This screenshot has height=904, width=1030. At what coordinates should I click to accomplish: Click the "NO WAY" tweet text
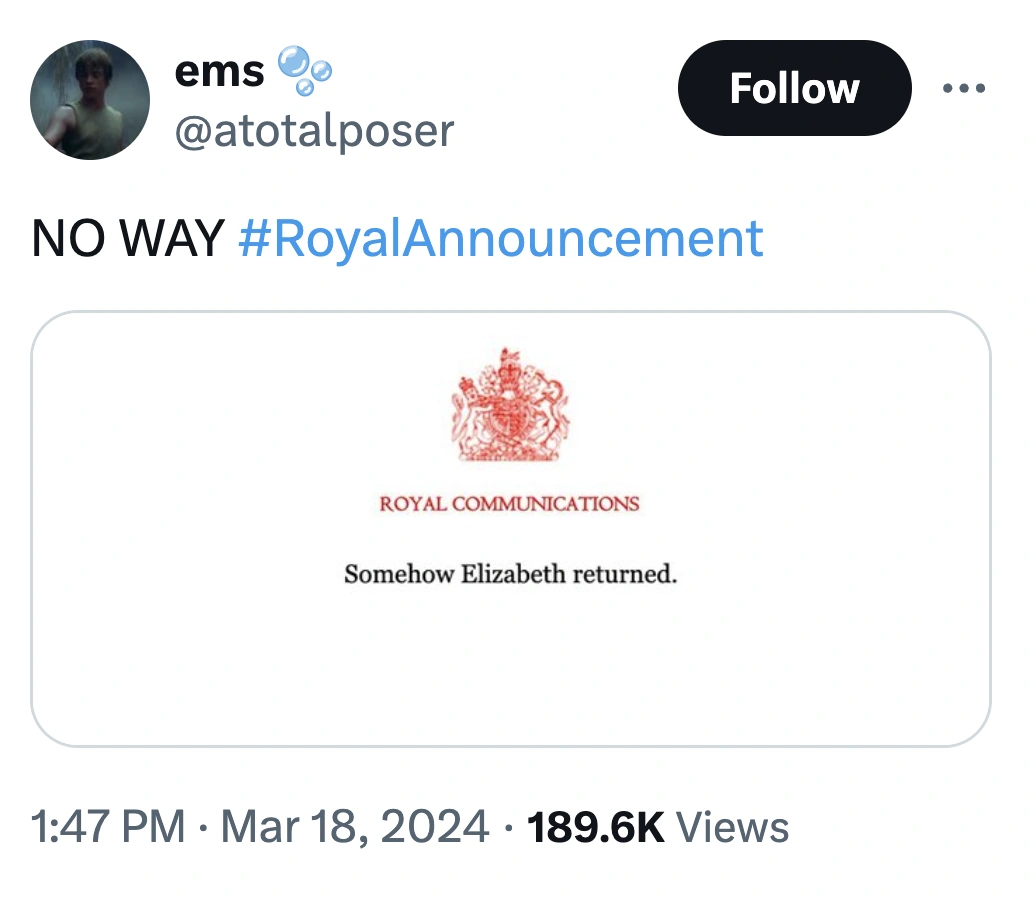click(128, 239)
